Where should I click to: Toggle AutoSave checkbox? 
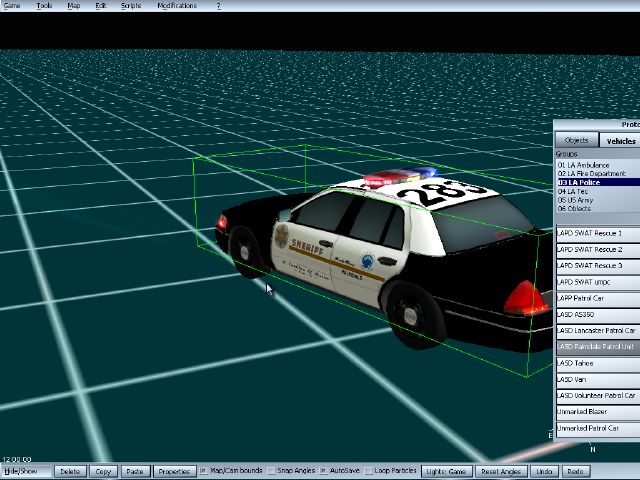pos(323,471)
